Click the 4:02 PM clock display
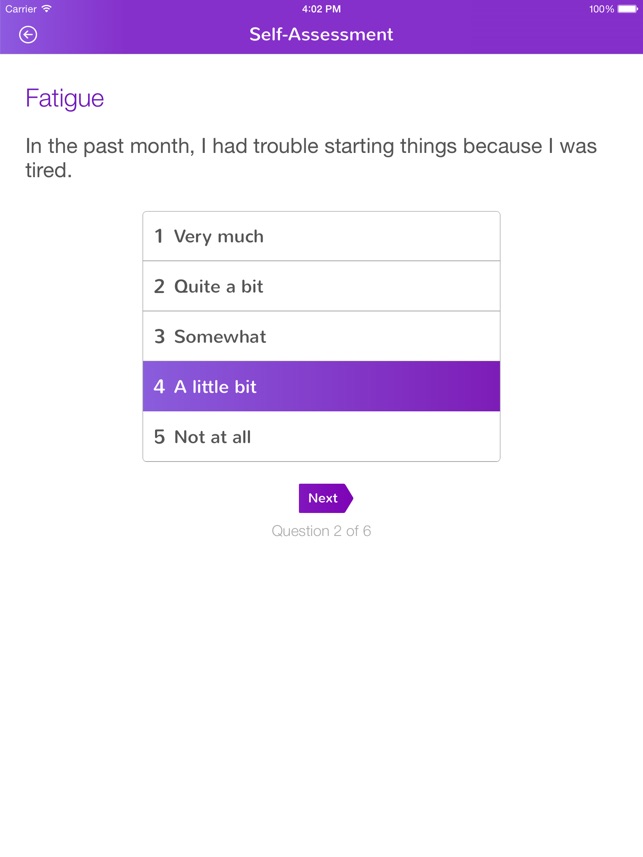Viewport: 643px width, 857px height. [x=321, y=8]
